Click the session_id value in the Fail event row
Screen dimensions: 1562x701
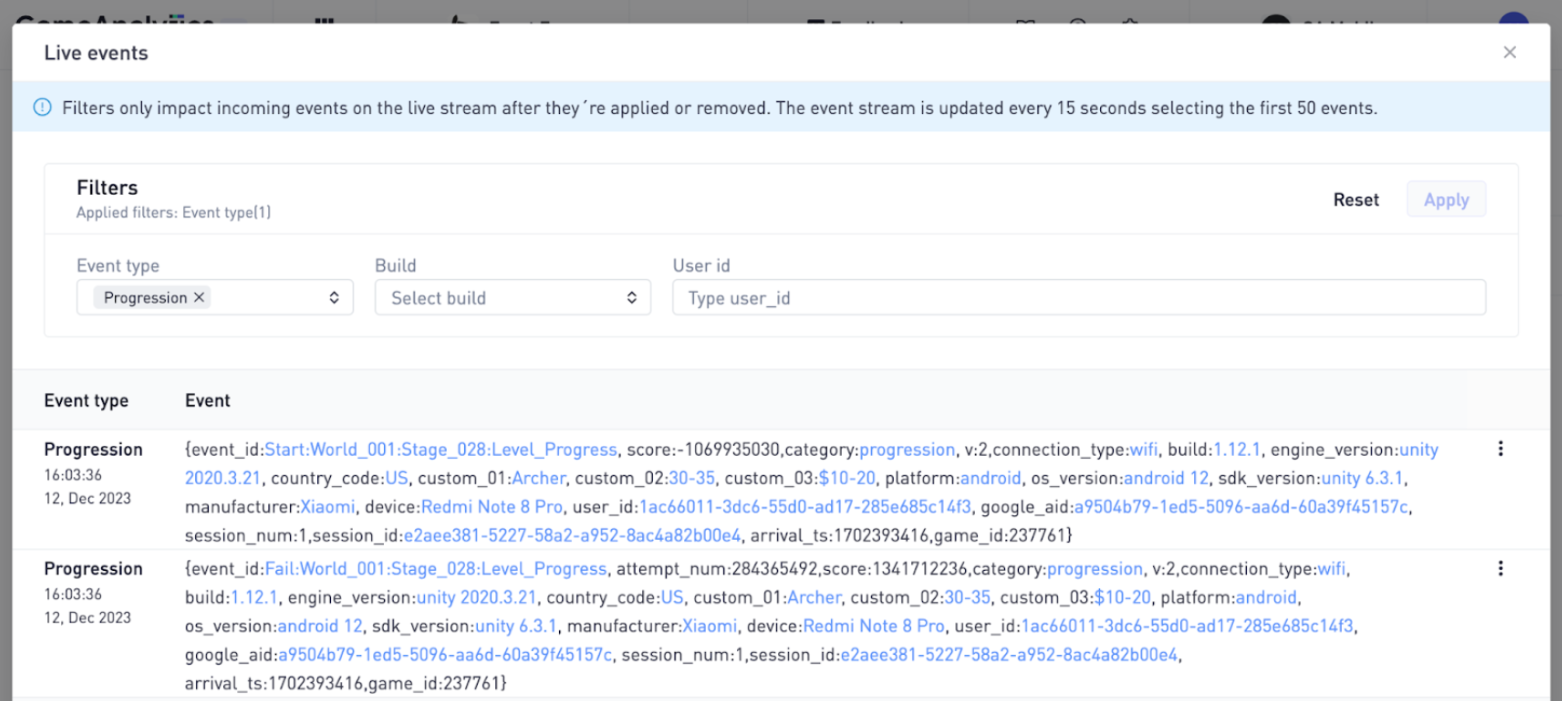pos(1010,654)
